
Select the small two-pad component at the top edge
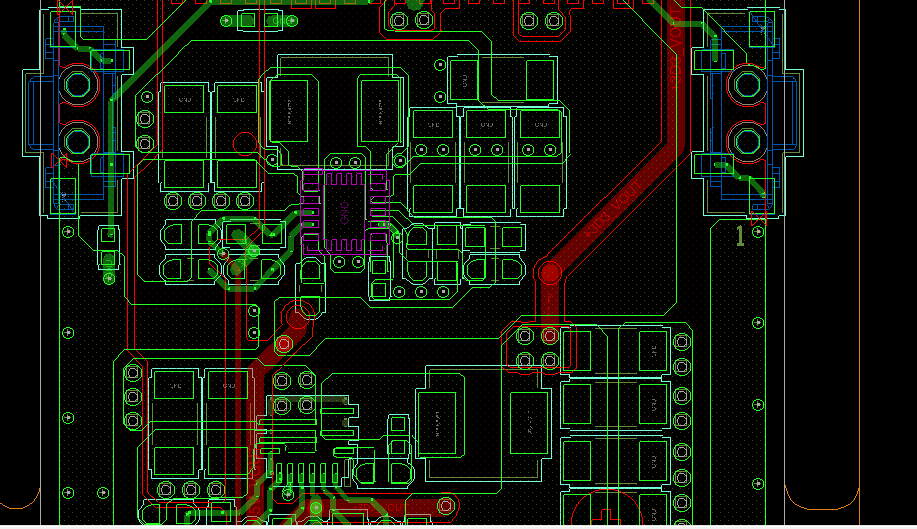coord(259,21)
